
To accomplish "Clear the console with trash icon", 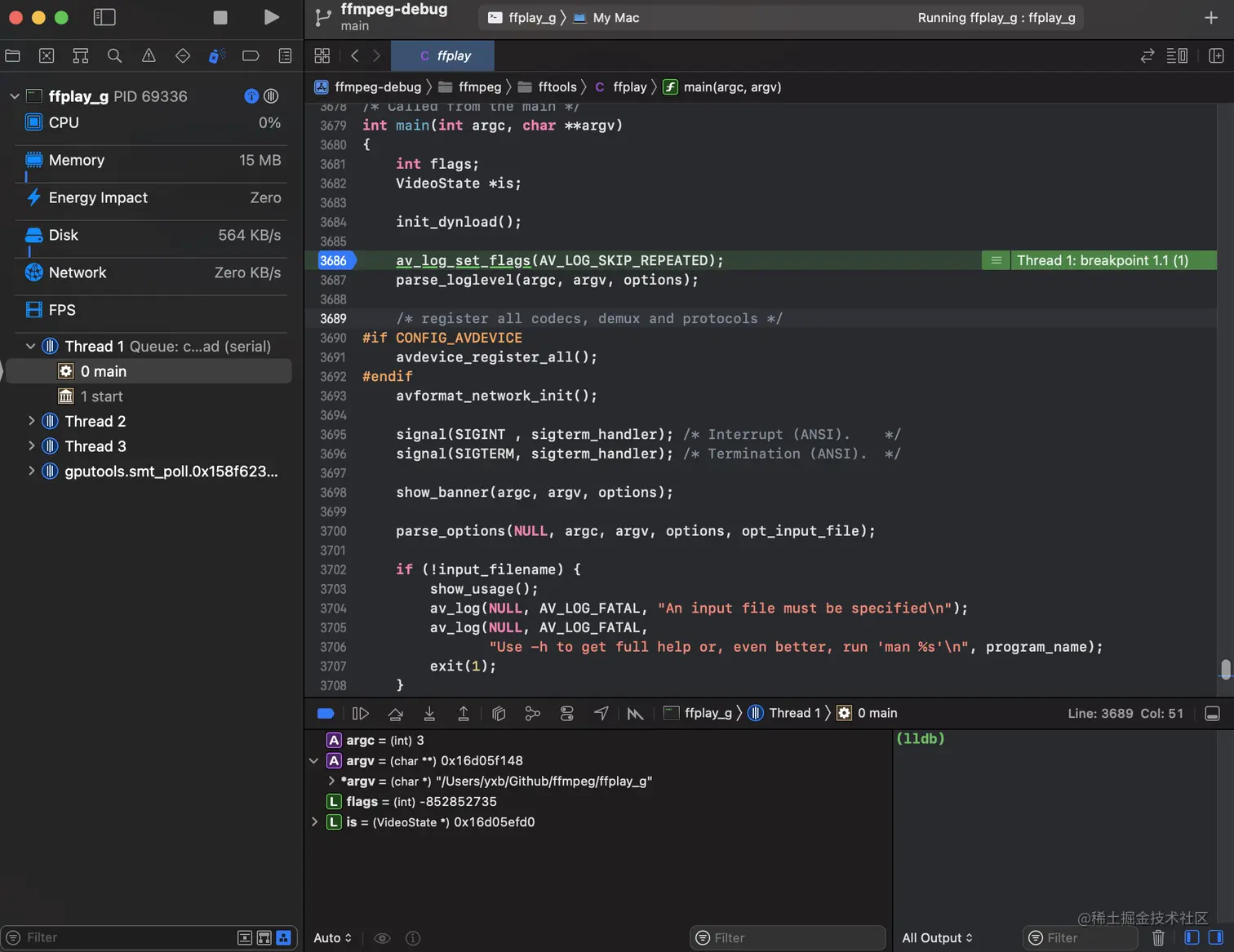I will coord(1158,938).
